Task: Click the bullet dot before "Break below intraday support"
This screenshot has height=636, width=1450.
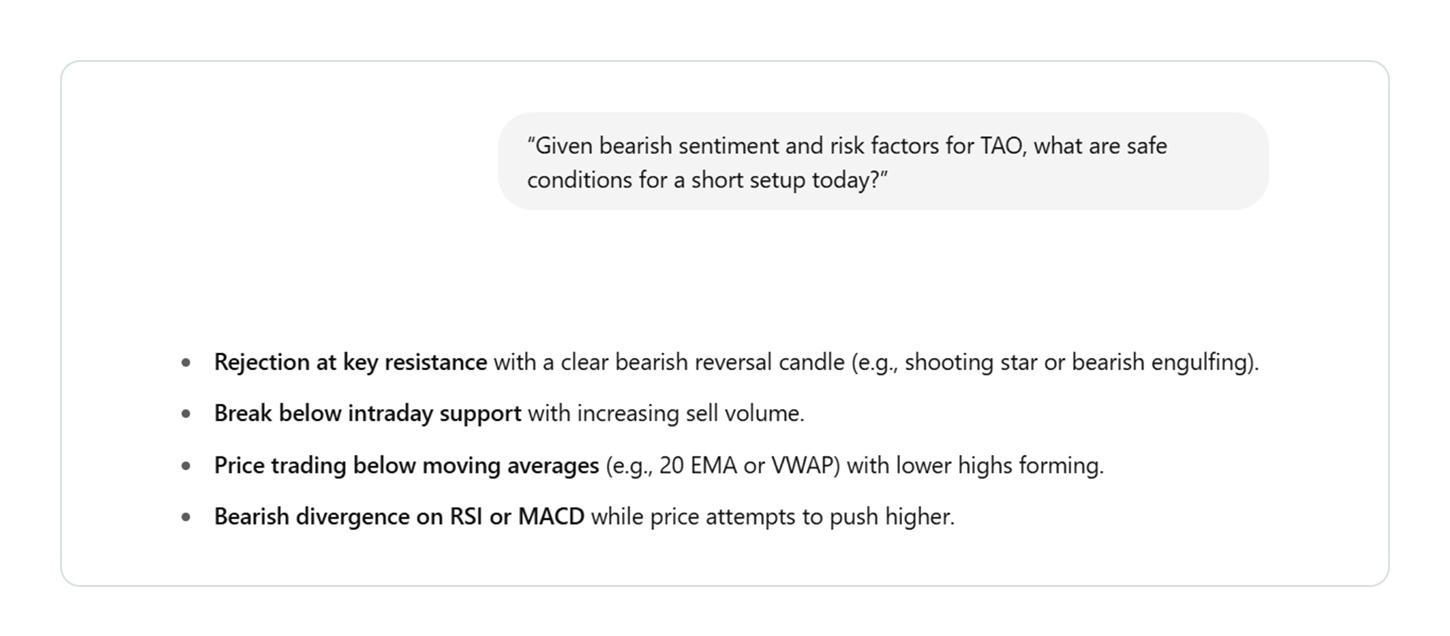Action: (186, 414)
